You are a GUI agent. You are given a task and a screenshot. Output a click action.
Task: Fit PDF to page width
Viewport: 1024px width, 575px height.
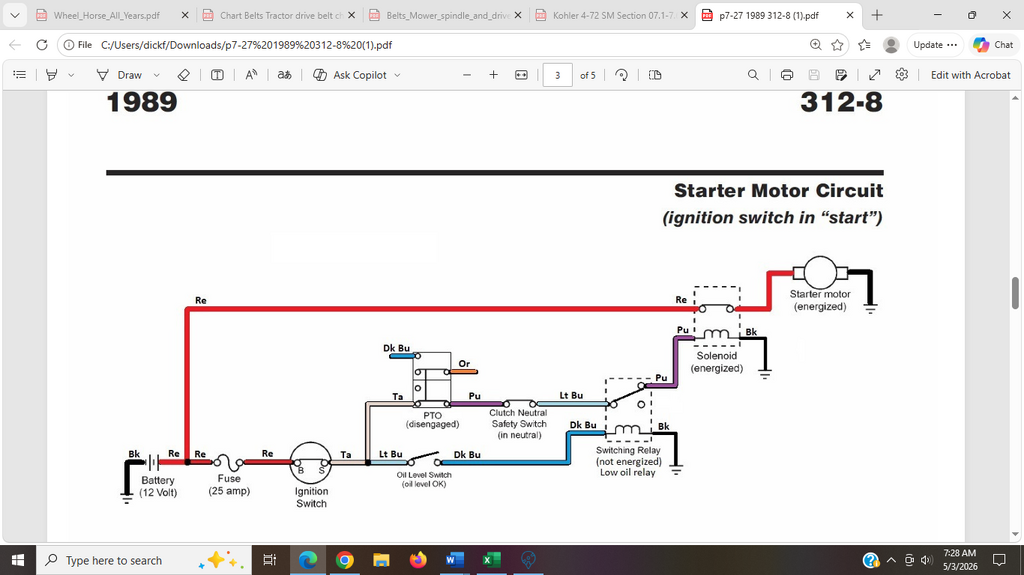point(521,75)
